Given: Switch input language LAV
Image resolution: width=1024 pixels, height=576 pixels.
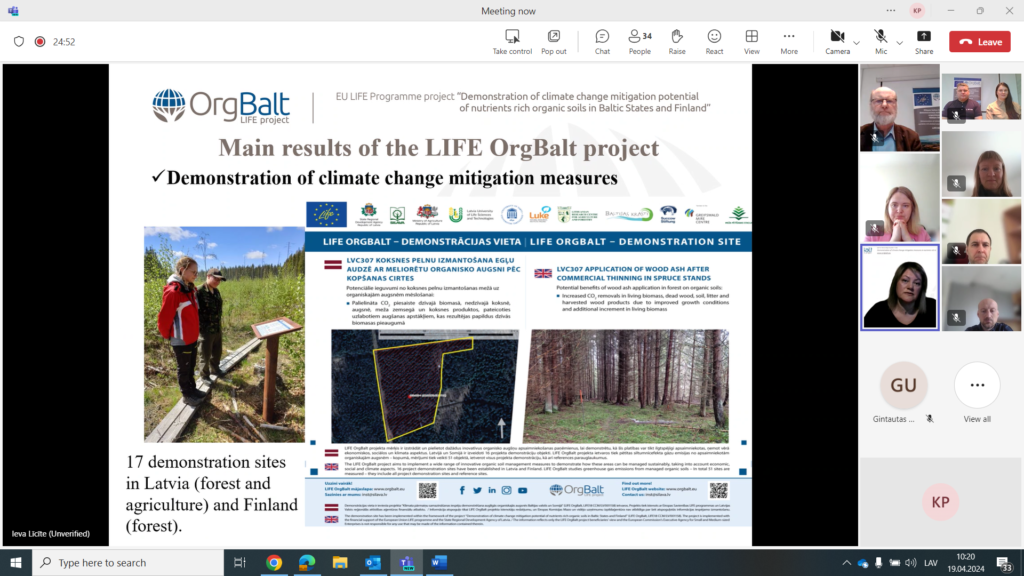Looking at the screenshot, I should (931, 562).
